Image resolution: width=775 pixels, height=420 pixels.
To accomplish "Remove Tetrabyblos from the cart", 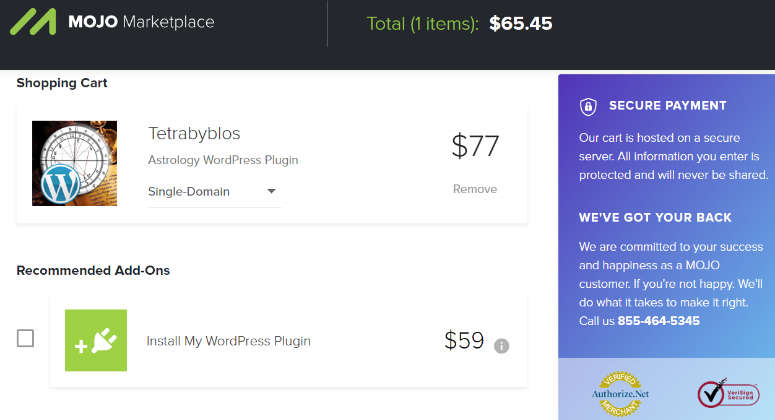I will (x=475, y=189).
